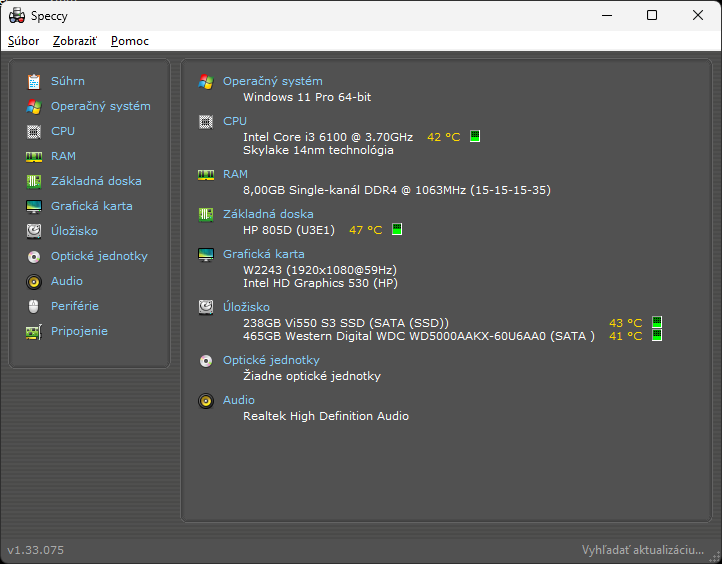Select Súhrn in the left sidebar
Viewport: 722px width, 564px height.
(68, 81)
